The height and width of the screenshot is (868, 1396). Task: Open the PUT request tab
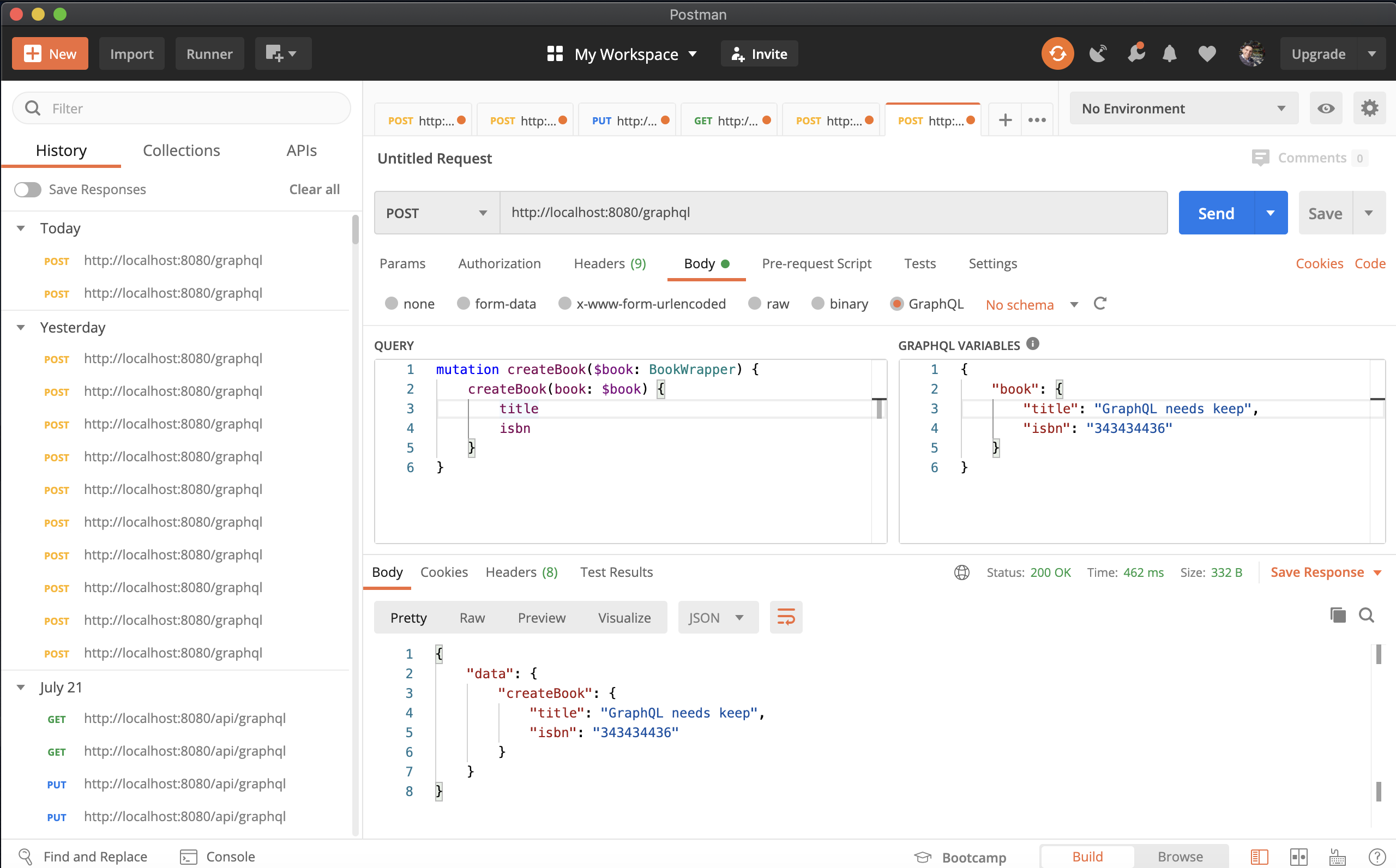coord(627,120)
